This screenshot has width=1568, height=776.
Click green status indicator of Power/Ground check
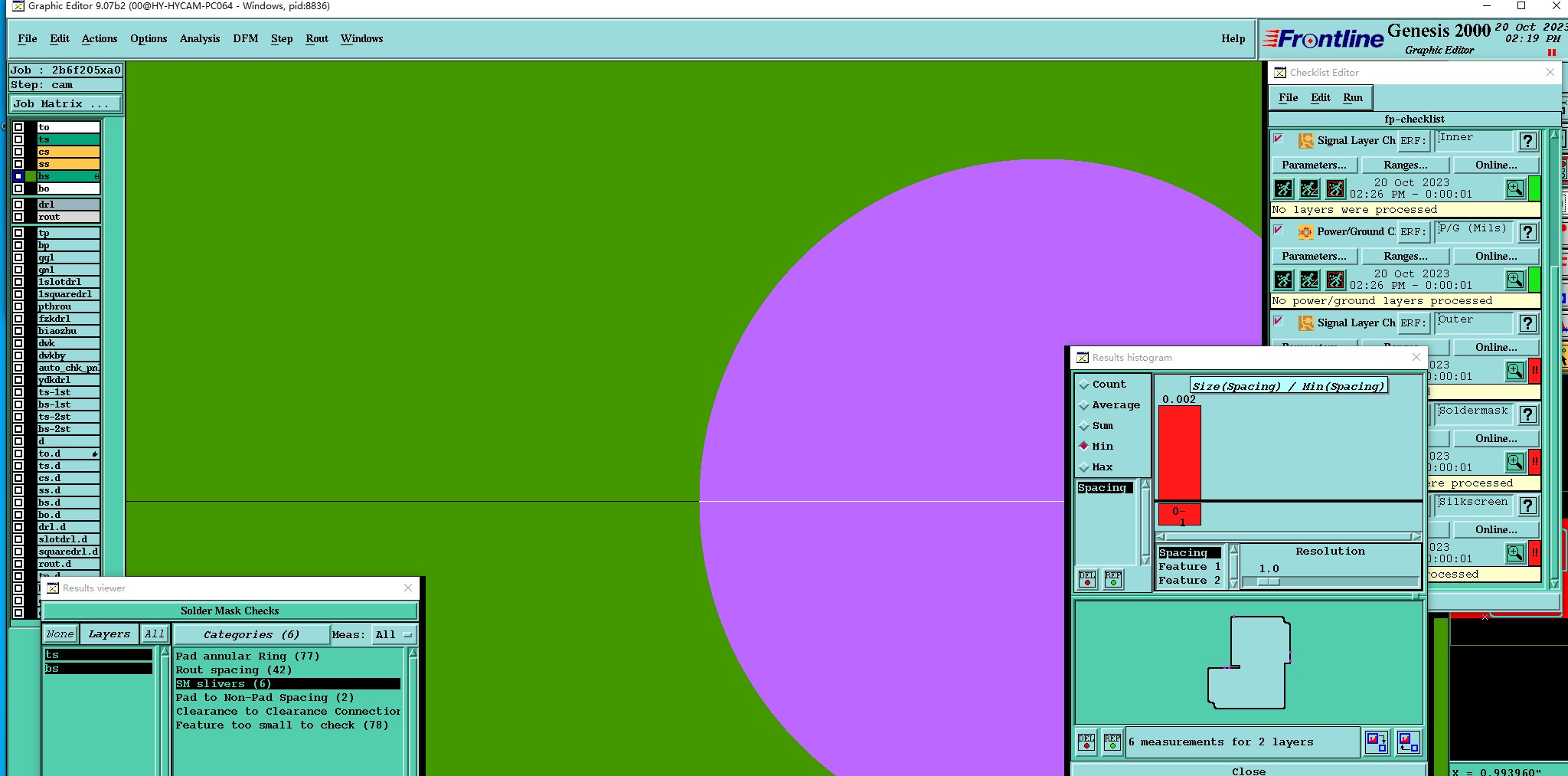point(1534,280)
